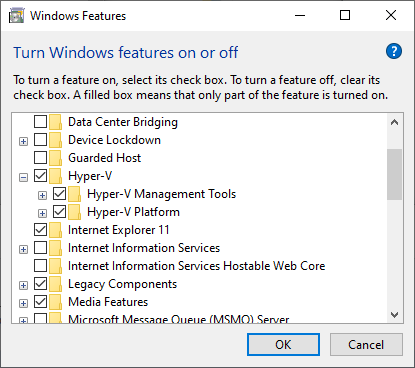
Task: Tick the Device Lockdown checkbox
Action: [40, 140]
